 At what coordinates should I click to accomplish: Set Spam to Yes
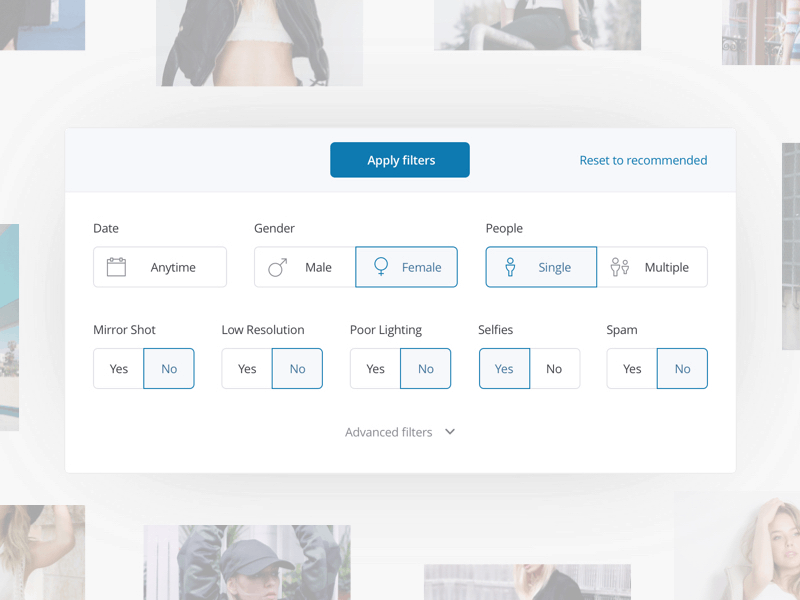tap(632, 369)
